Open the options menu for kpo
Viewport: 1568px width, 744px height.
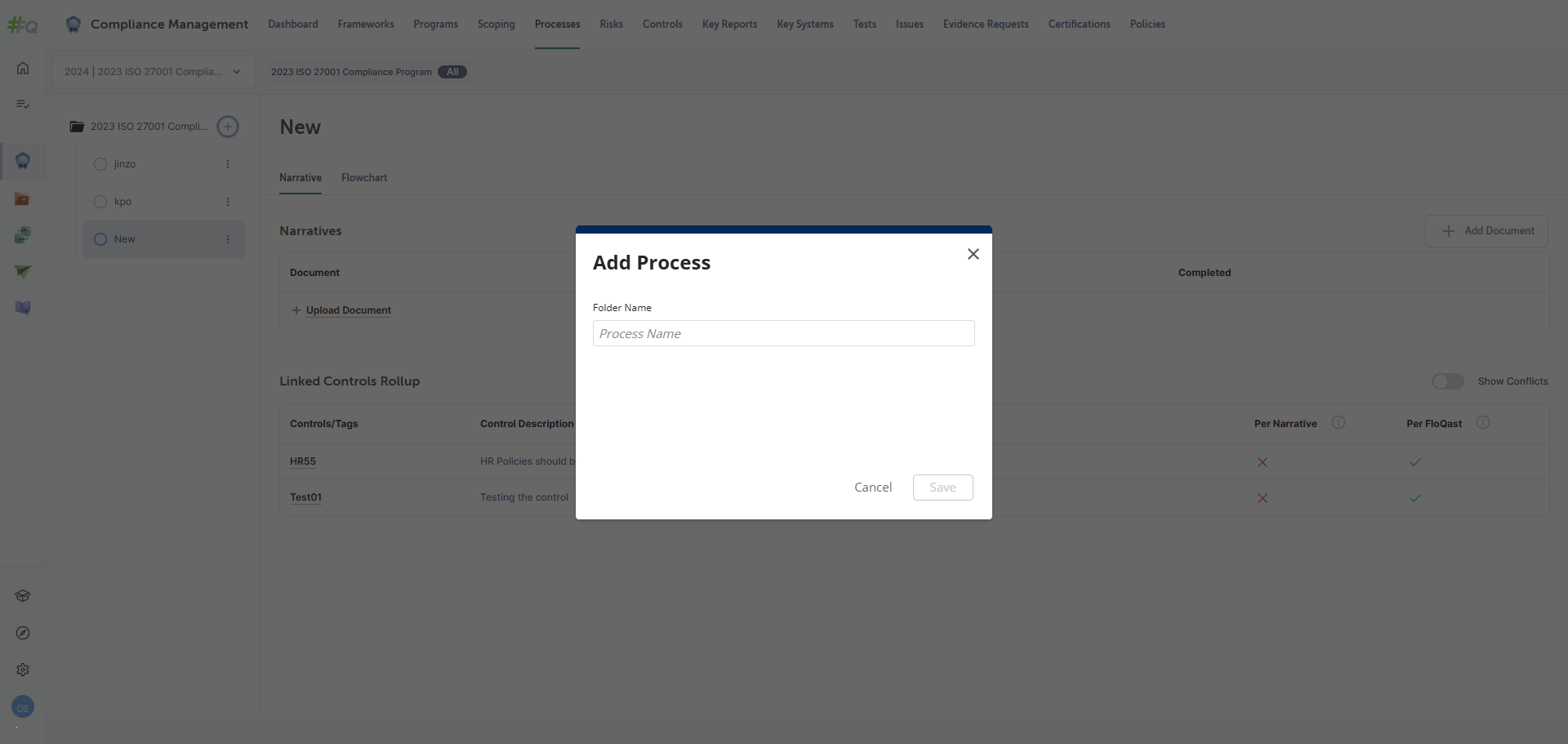pos(228,202)
